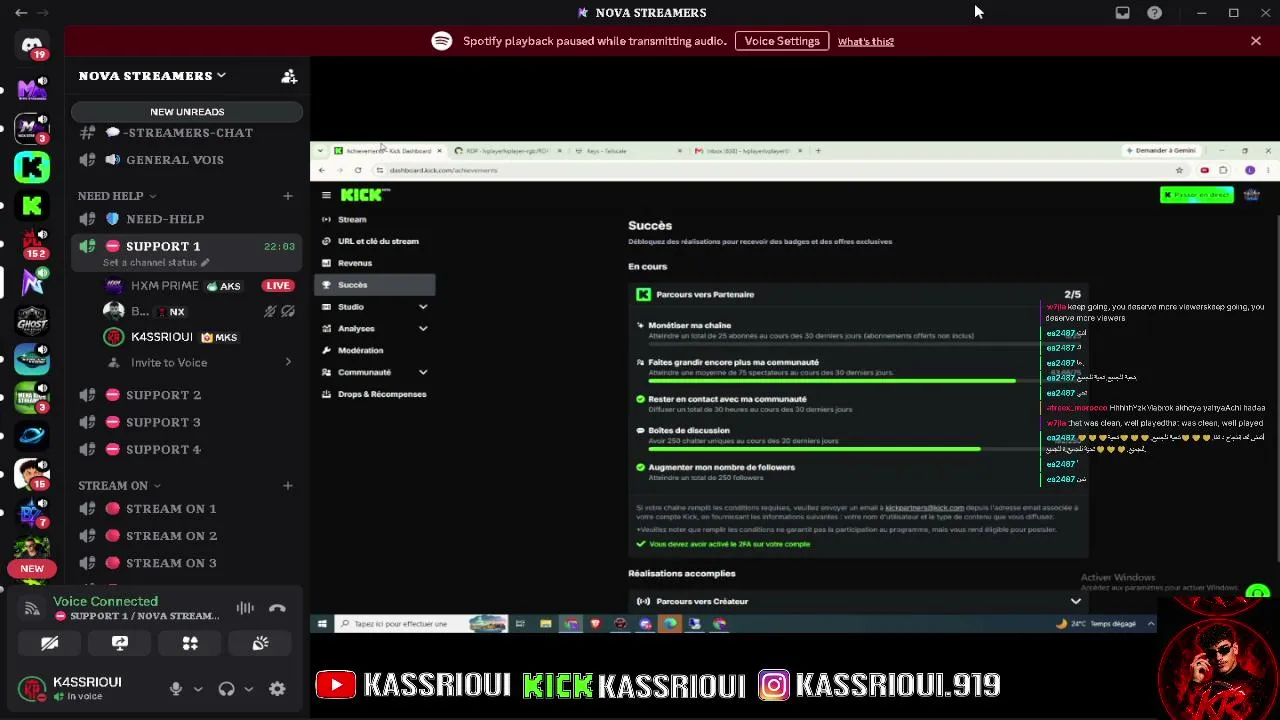Open the Discord inbox icon in title bar
The height and width of the screenshot is (720, 1280).
[x=1123, y=13]
